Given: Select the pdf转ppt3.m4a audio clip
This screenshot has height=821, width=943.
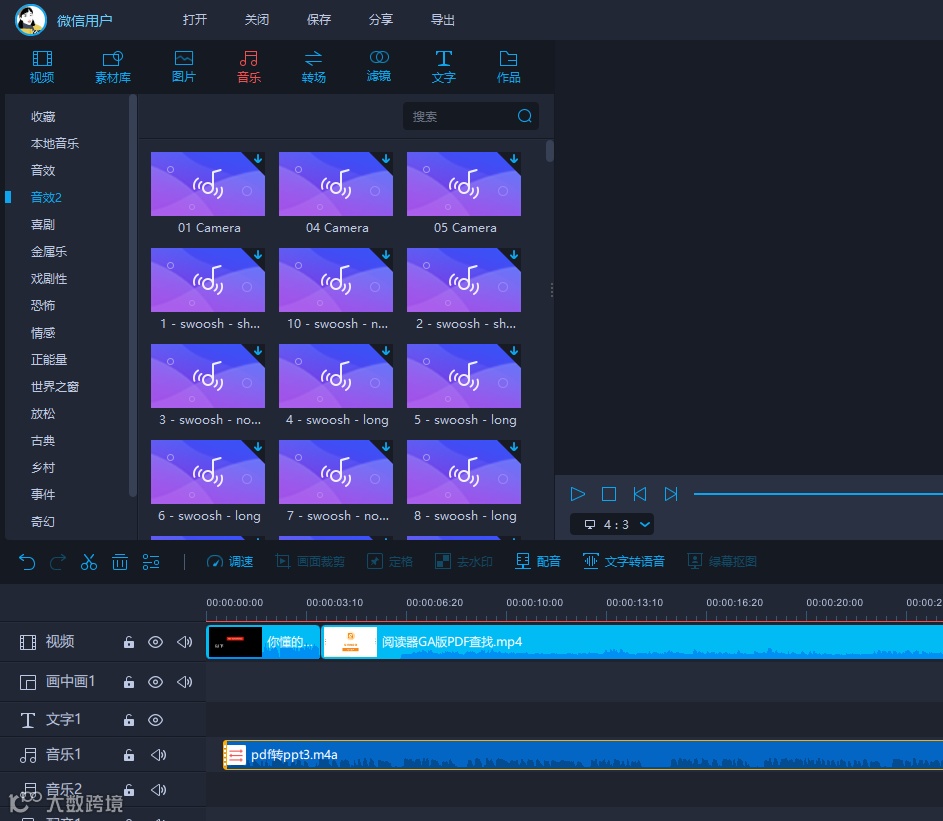Looking at the screenshot, I should pos(583,755).
